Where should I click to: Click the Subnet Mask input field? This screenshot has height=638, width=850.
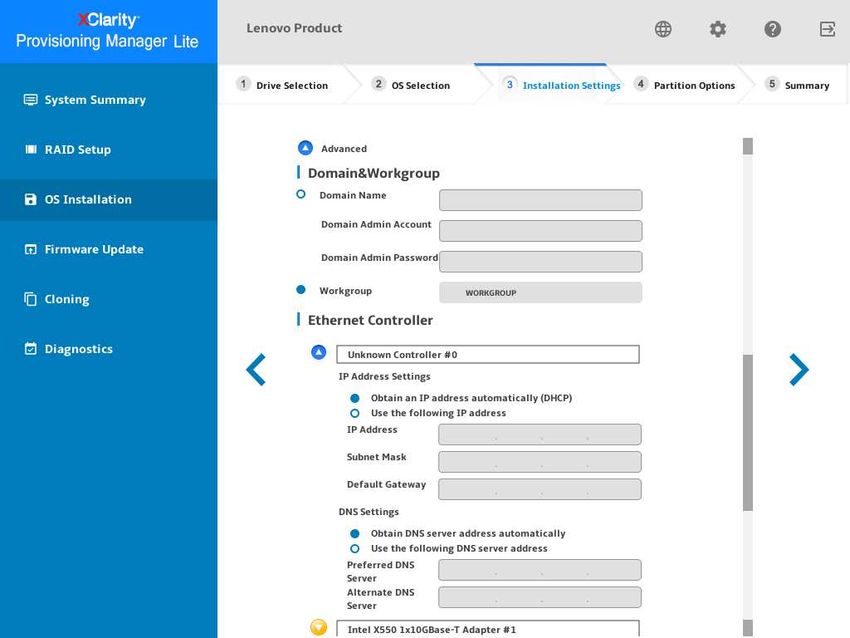540,462
